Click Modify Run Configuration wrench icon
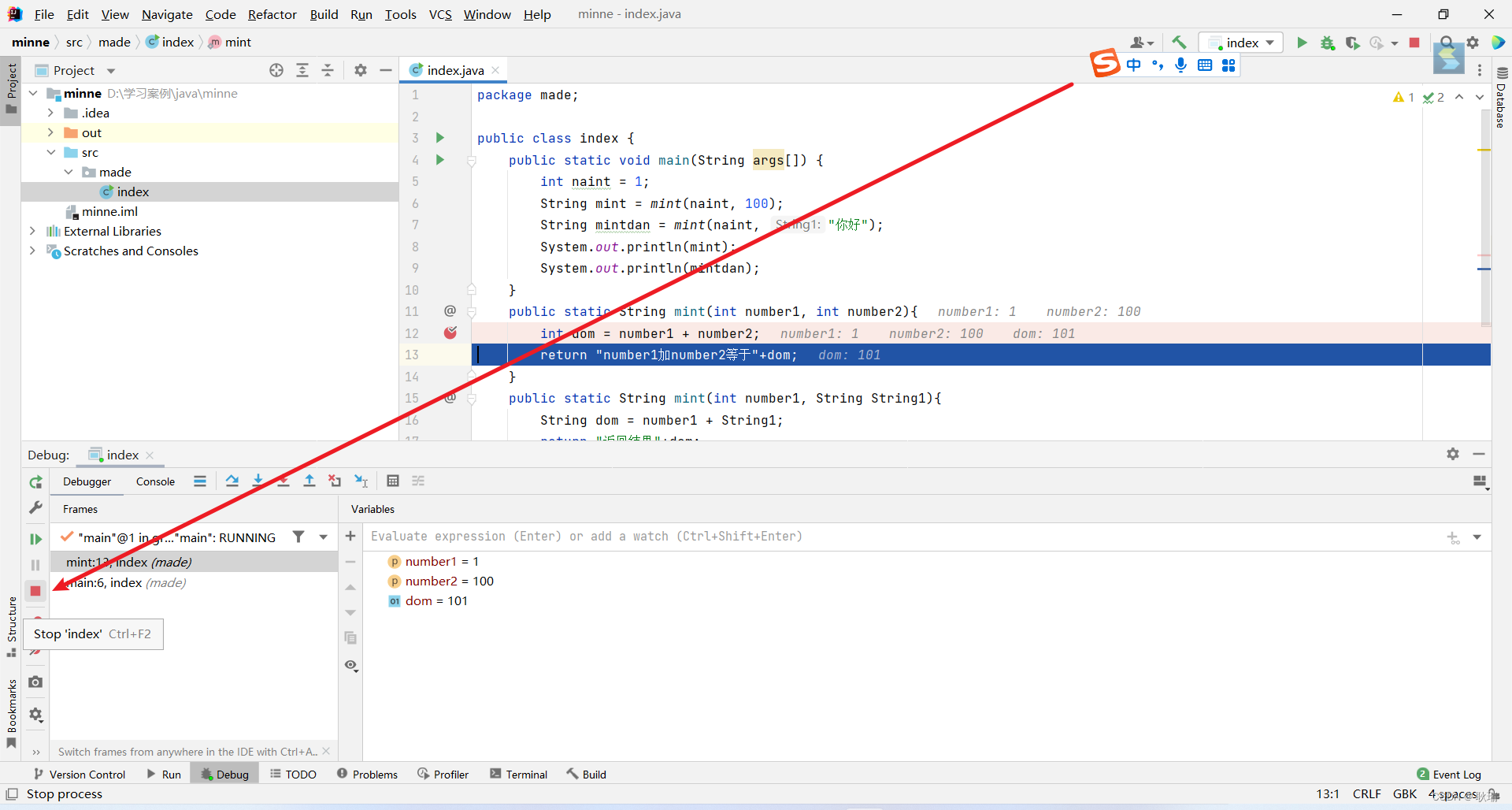 tap(35, 507)
